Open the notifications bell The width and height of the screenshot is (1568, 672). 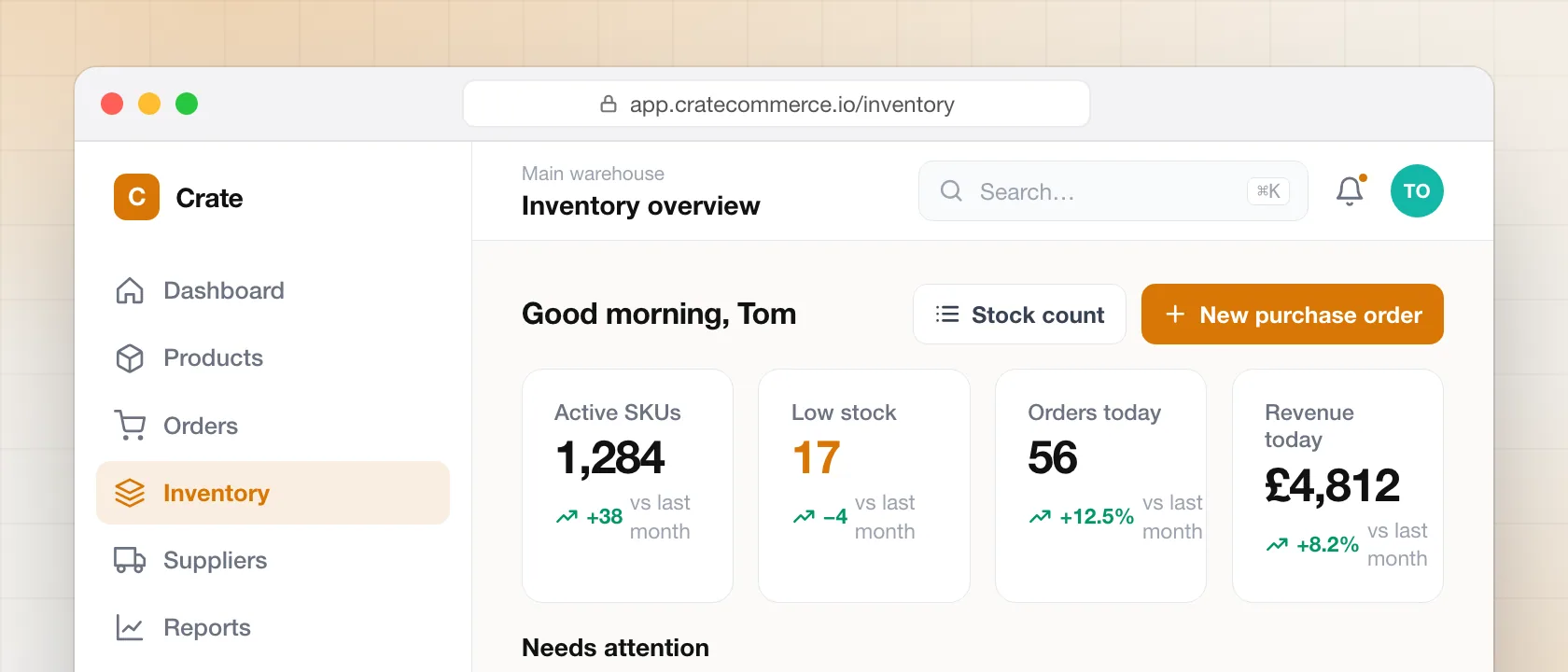(1350, 191)
